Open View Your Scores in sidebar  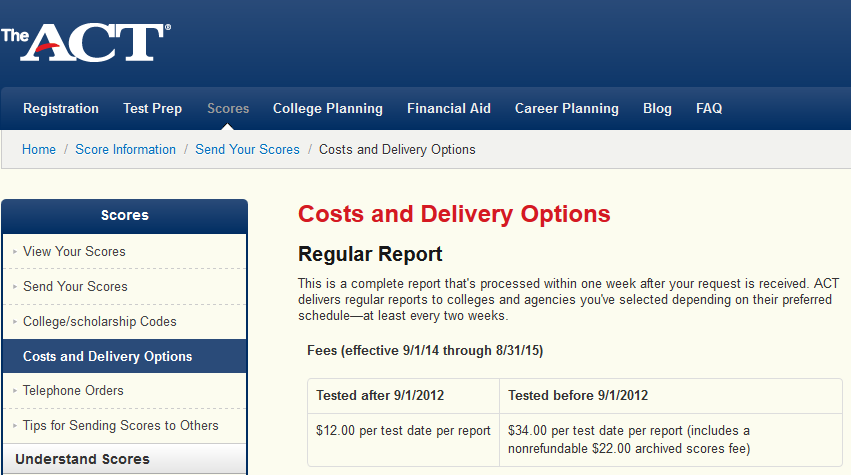(74, 251)
